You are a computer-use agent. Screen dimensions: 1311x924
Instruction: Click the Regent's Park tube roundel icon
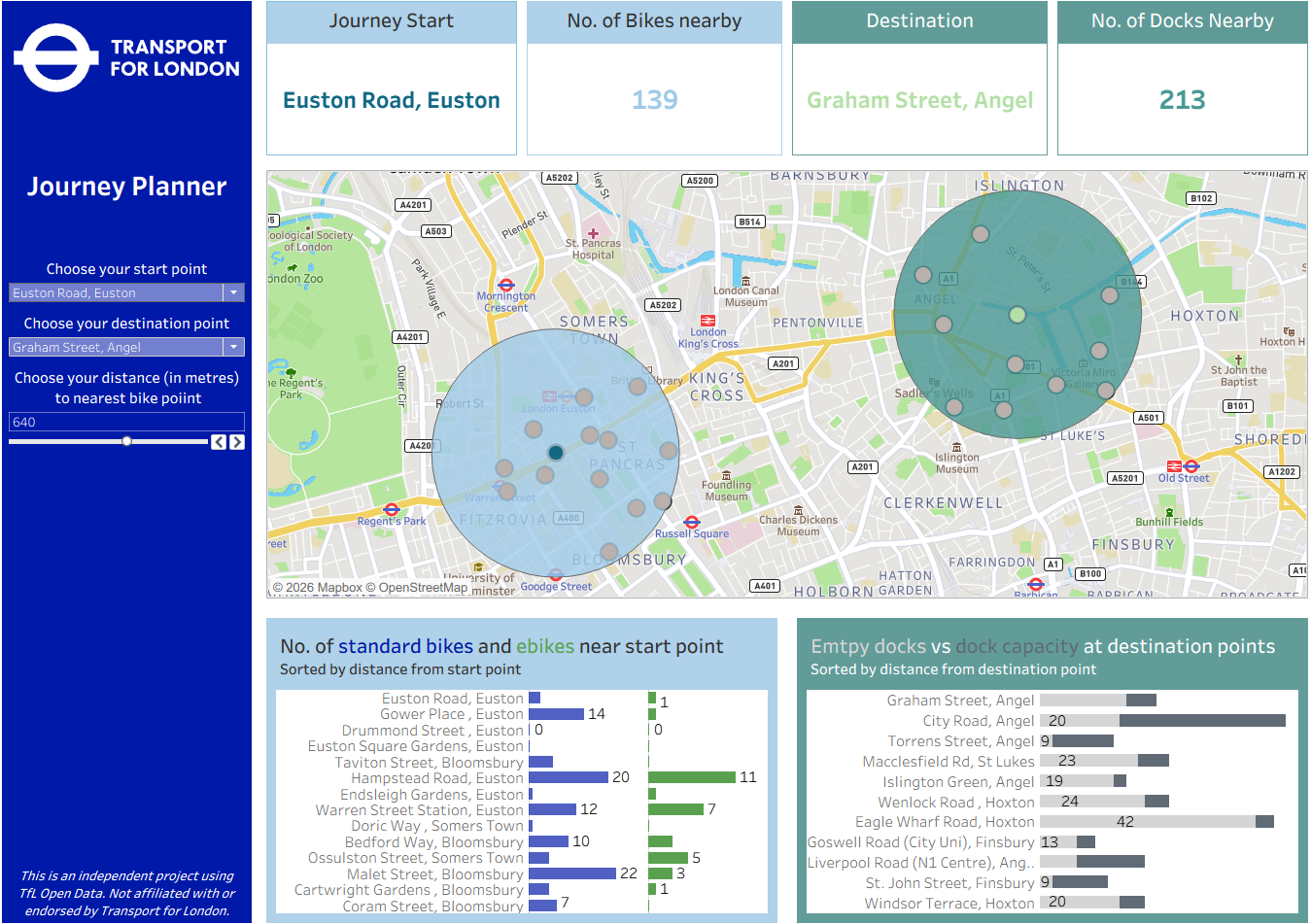(392, 509)
